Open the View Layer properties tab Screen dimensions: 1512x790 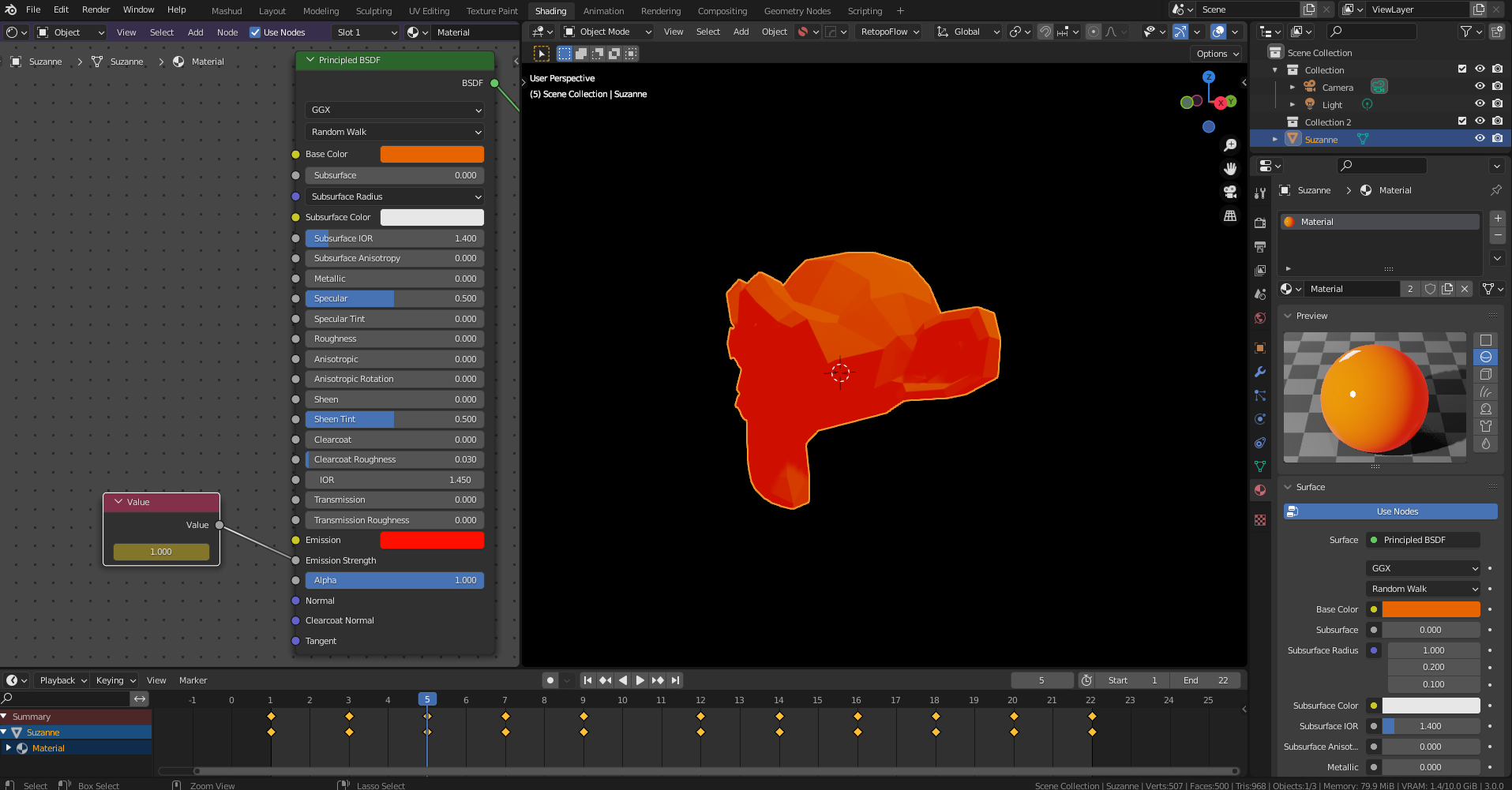[1260, 271]
